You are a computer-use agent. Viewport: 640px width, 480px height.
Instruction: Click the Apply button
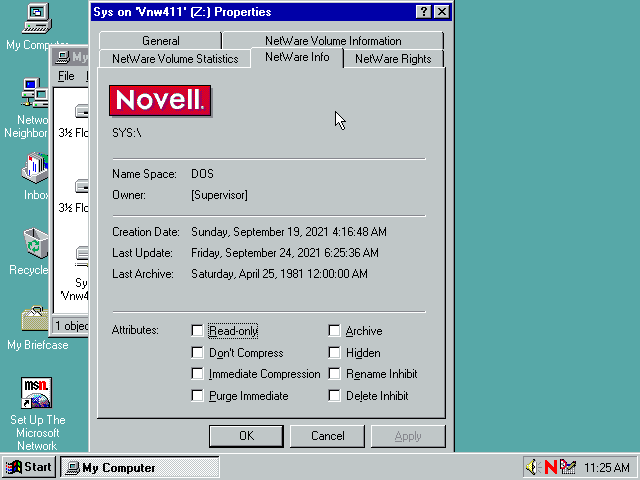click(x=408, y=436)
